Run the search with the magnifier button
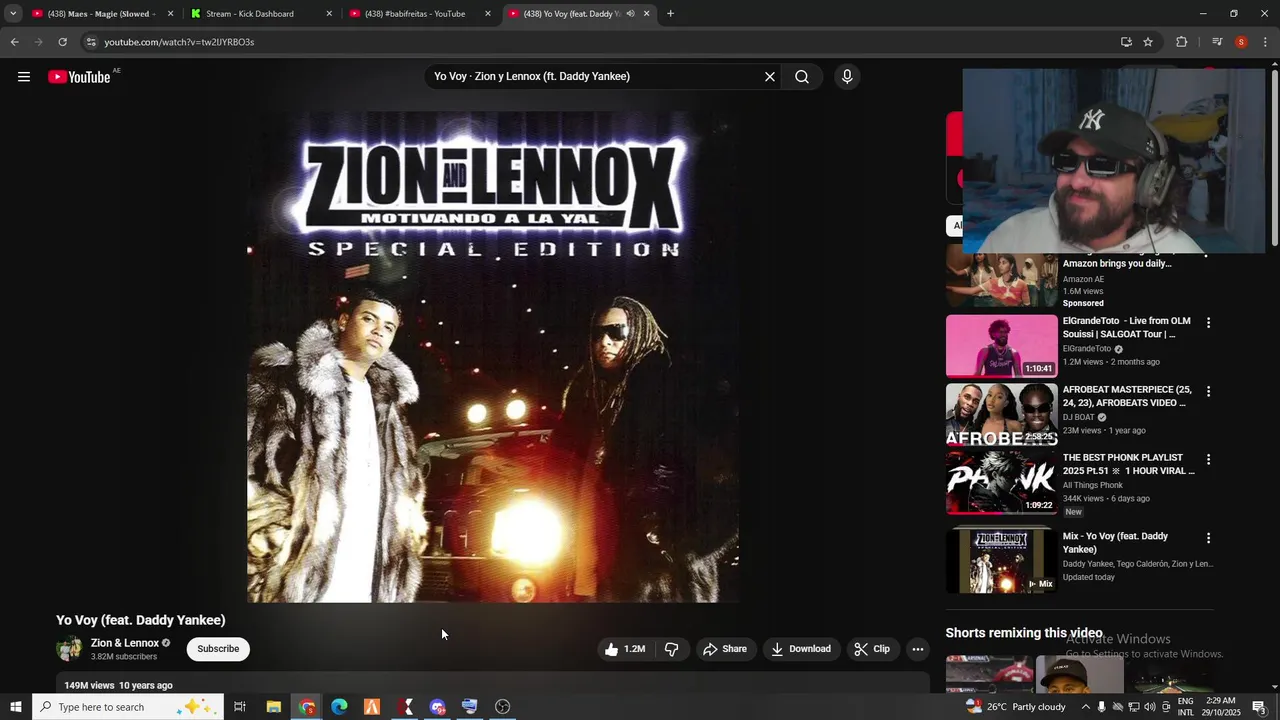Image resolution: width=1280 pixels, height=720 pixels. pos(802,77)
